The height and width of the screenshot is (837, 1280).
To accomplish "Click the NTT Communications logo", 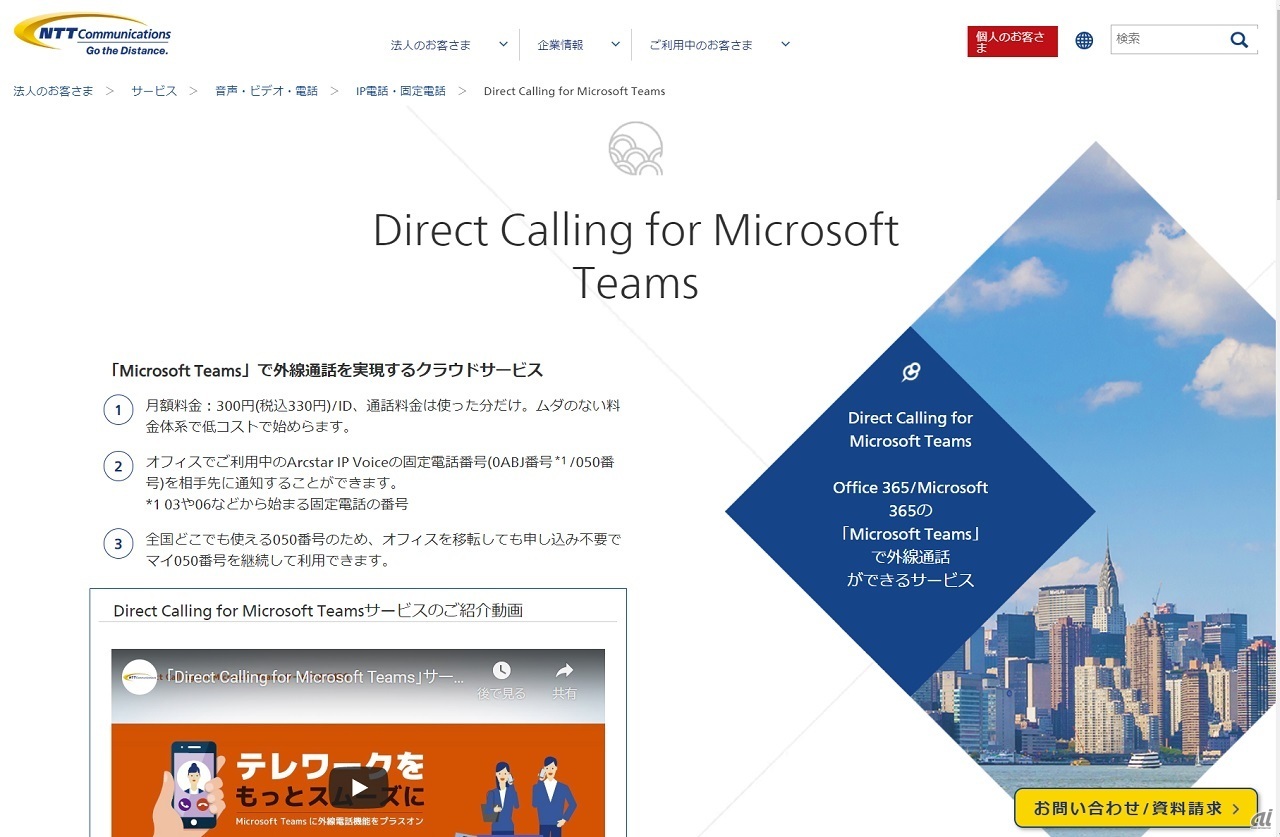I will 92,35.
